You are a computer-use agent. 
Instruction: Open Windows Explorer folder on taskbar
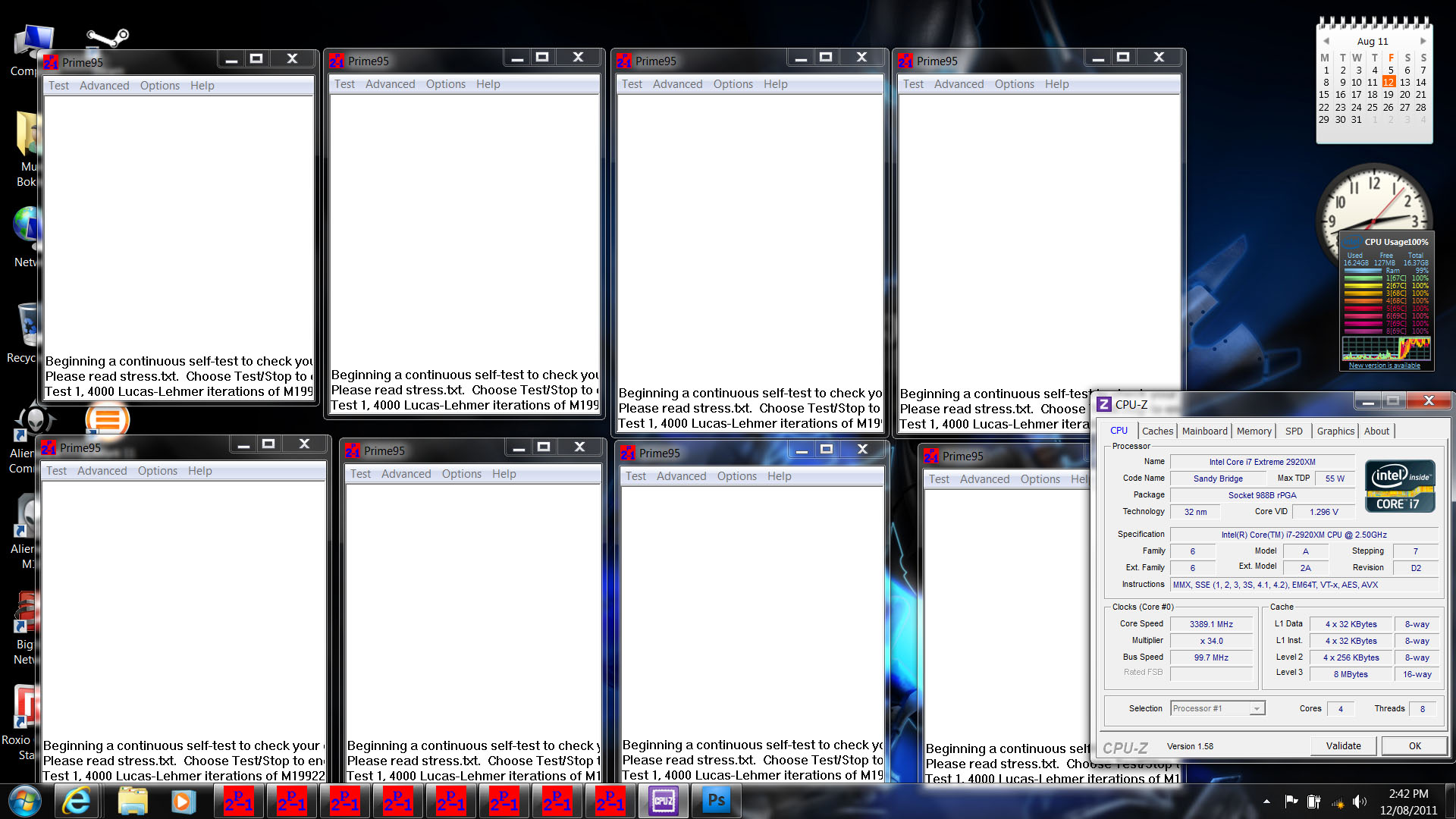tap(132, 801)
